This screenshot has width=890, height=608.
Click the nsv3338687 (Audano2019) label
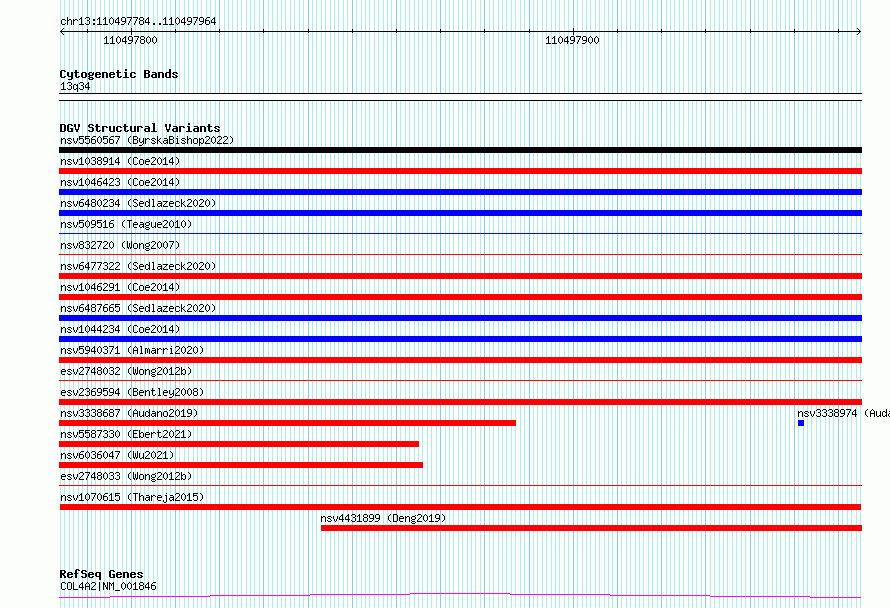(129, 413)
